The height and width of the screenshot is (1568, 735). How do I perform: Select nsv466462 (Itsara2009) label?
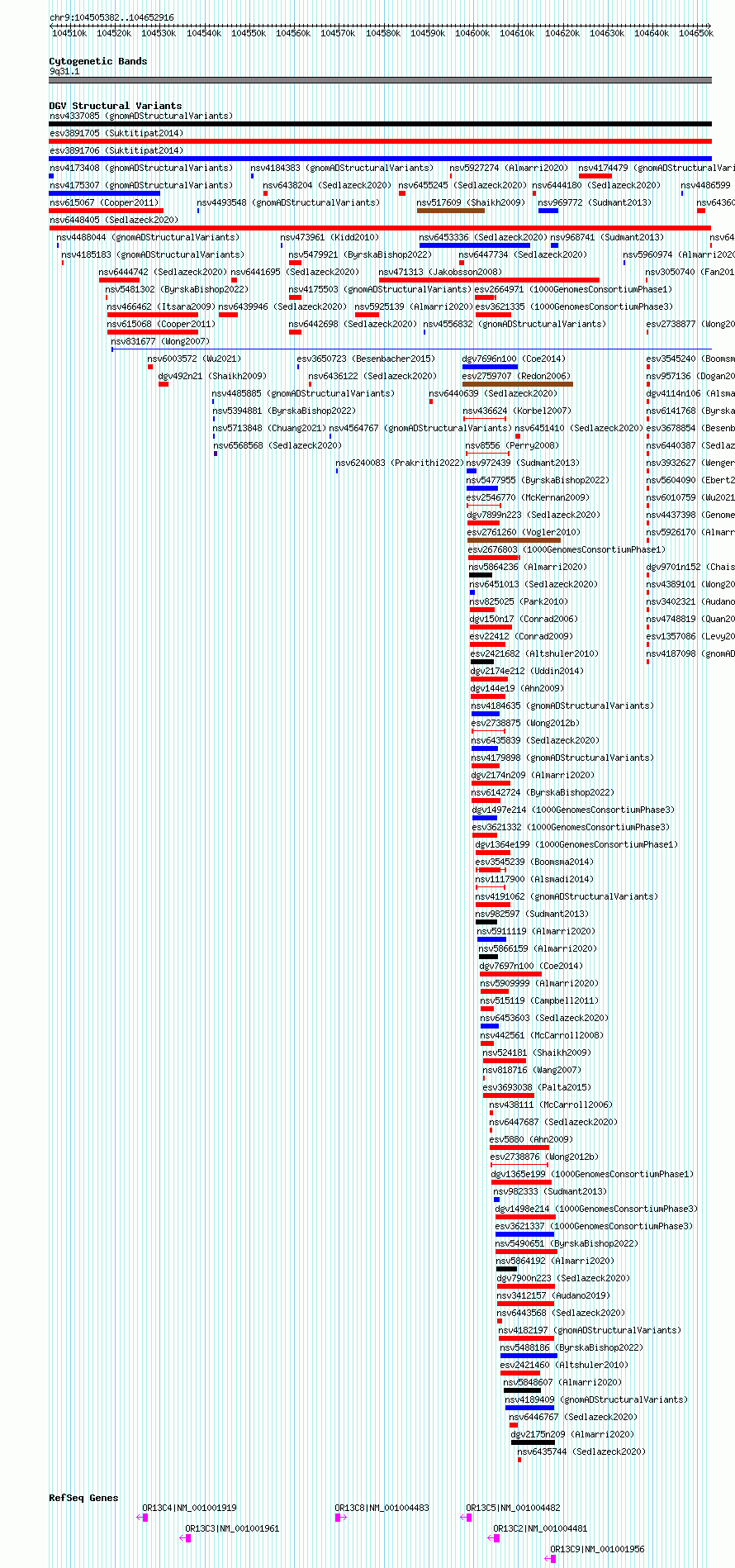click(161, 306)
